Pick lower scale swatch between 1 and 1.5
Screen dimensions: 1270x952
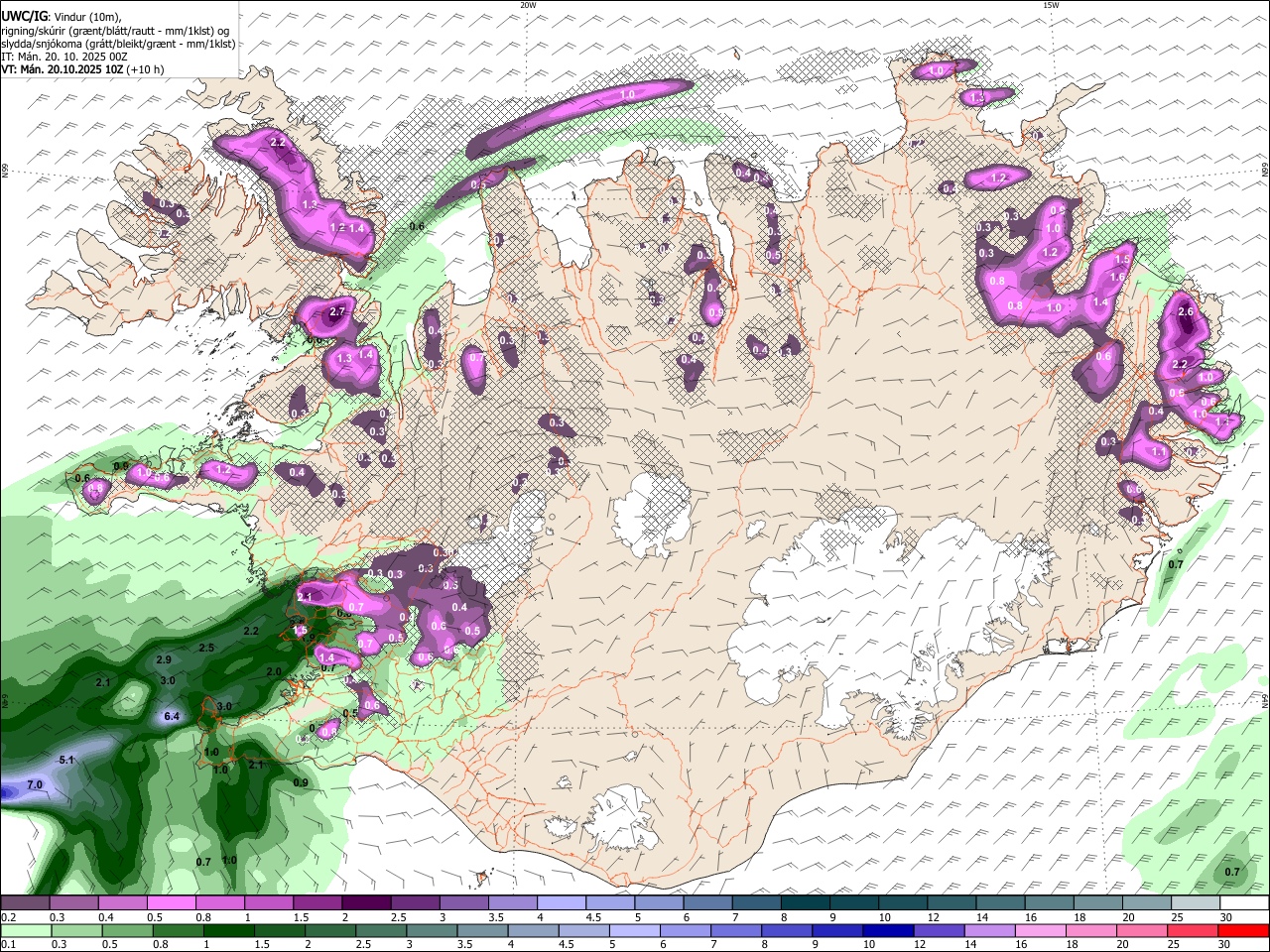228,930
